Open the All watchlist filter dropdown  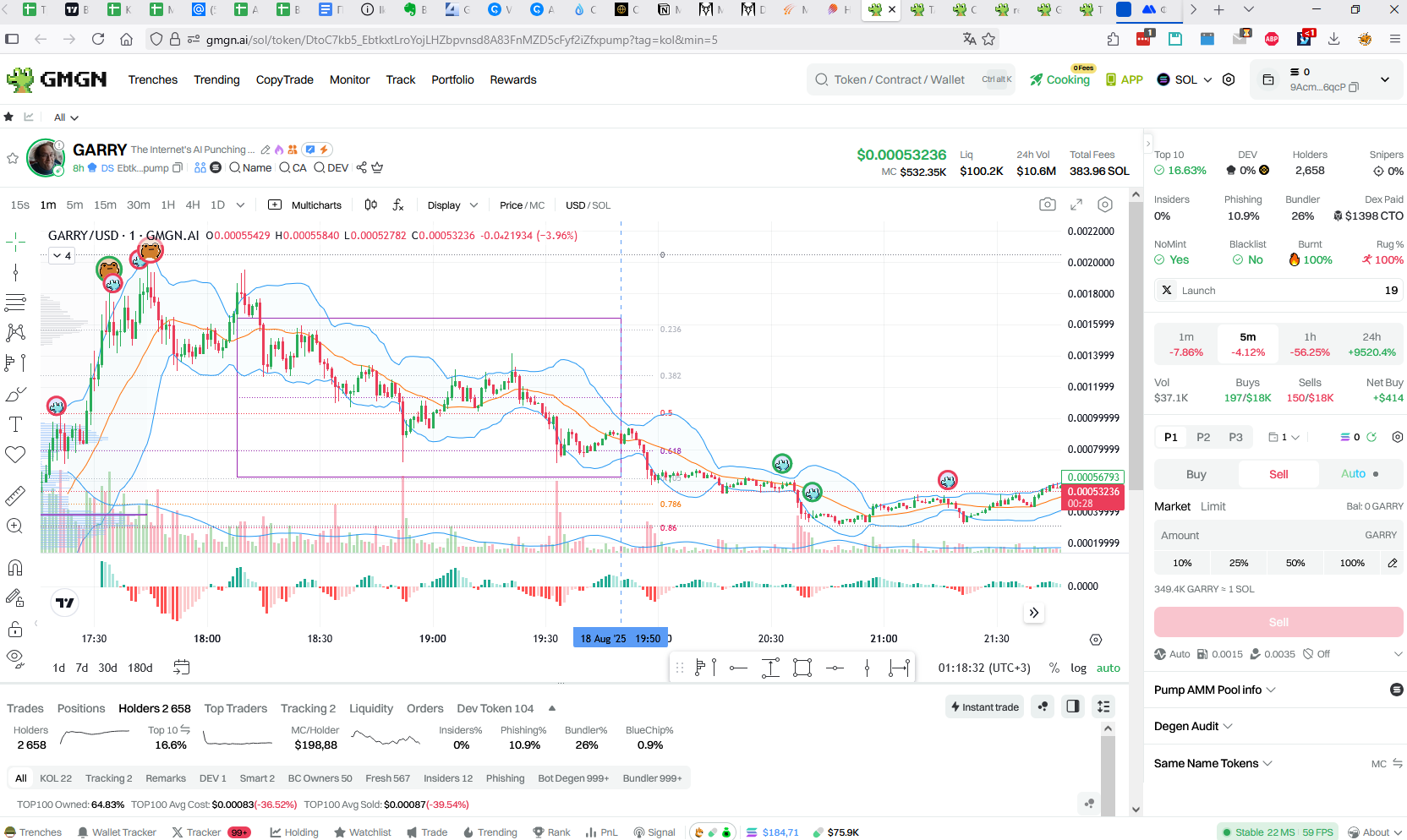tap(66, 117)
